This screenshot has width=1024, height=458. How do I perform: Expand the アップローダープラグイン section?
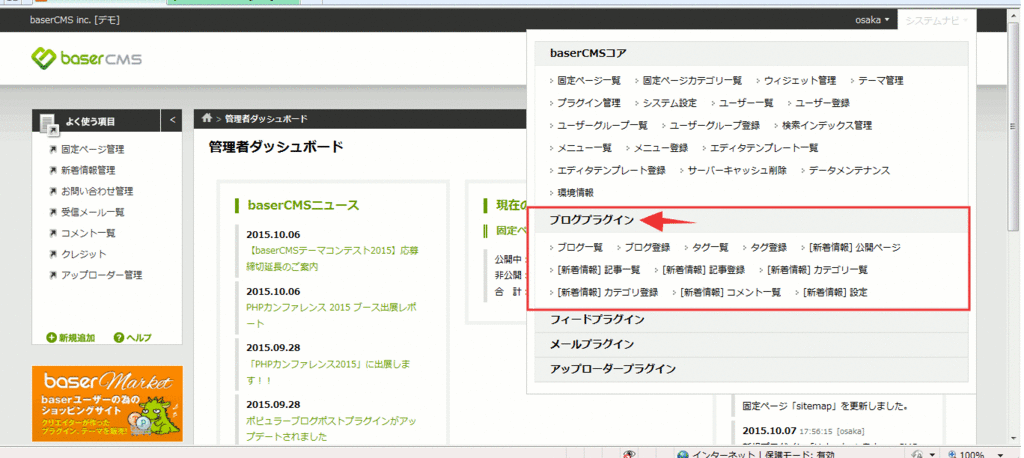click(x=751, y=368)
